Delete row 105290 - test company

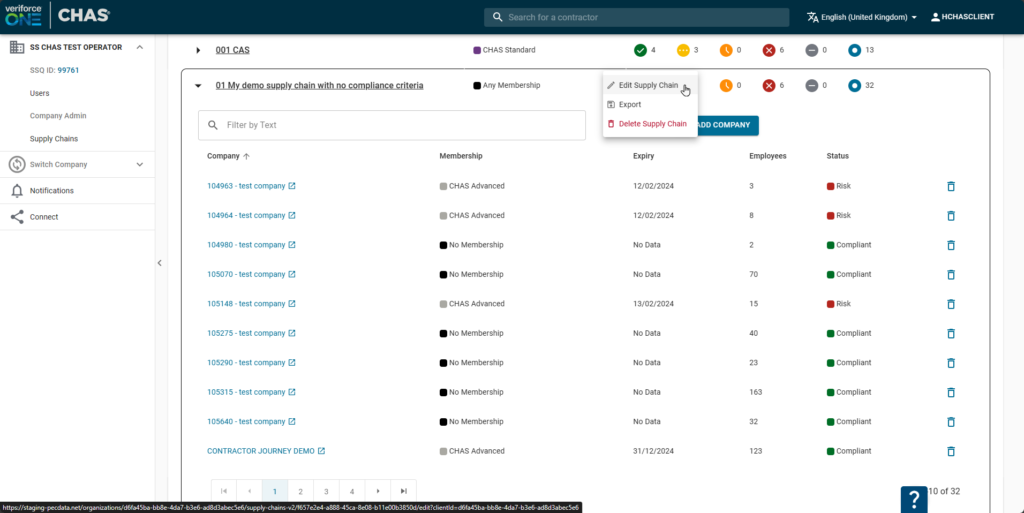coord(951,363)
